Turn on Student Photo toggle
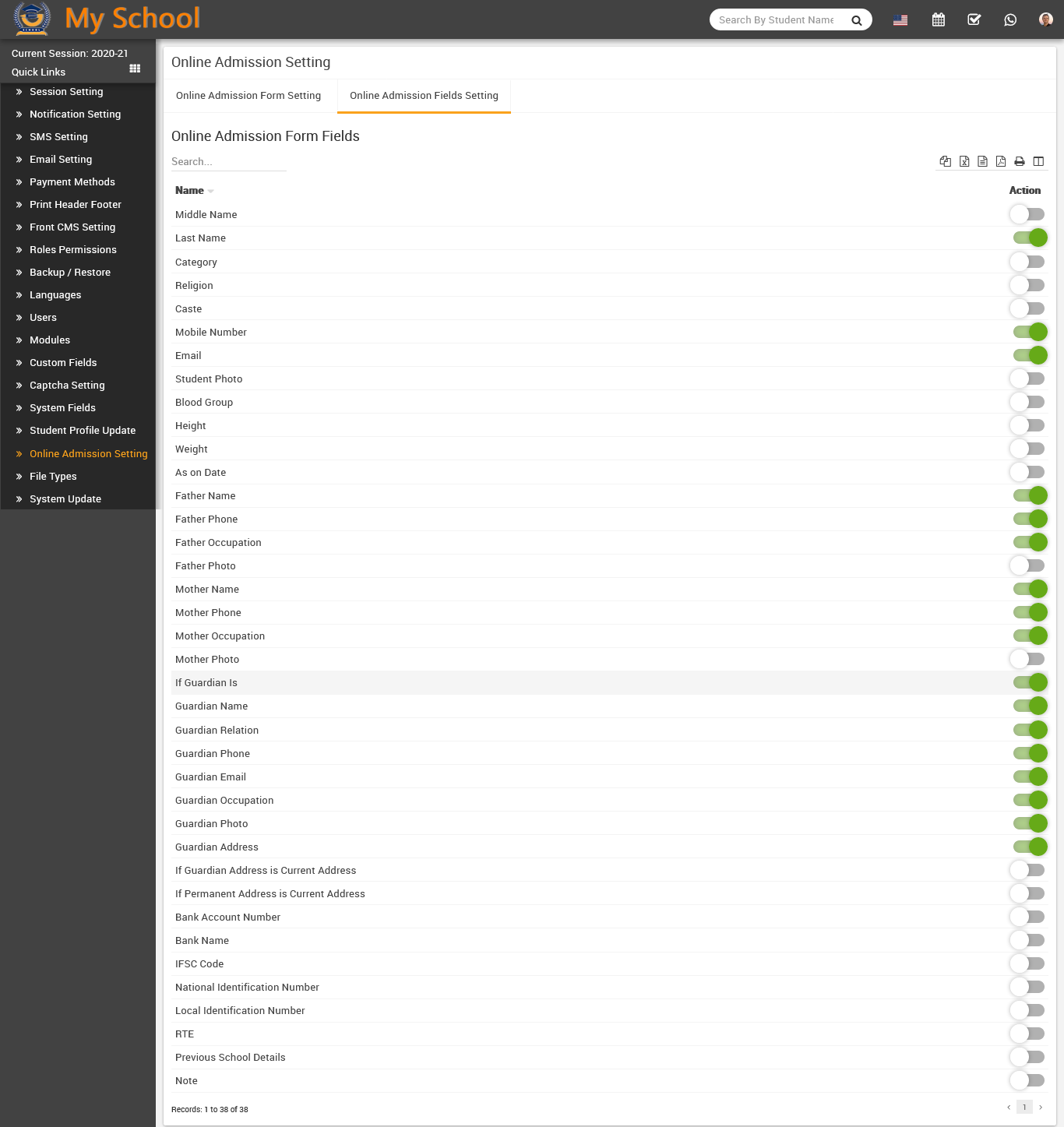 pyautogui.click(x=1027, y=379)
